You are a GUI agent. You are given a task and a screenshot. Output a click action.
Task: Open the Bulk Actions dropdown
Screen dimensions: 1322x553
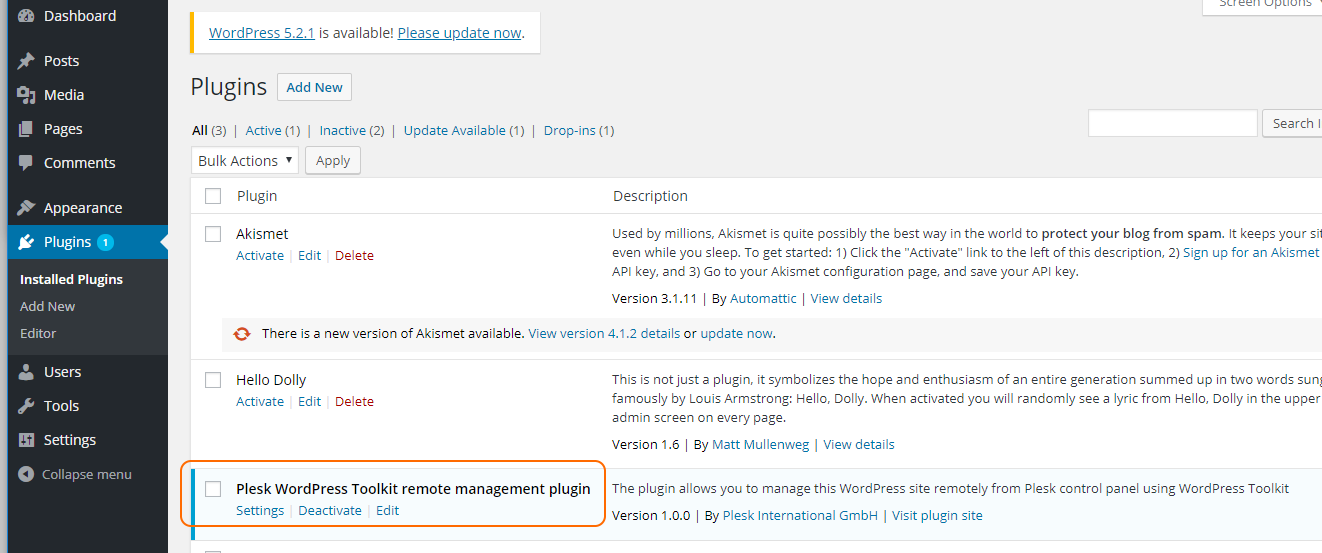coord(245,161)
